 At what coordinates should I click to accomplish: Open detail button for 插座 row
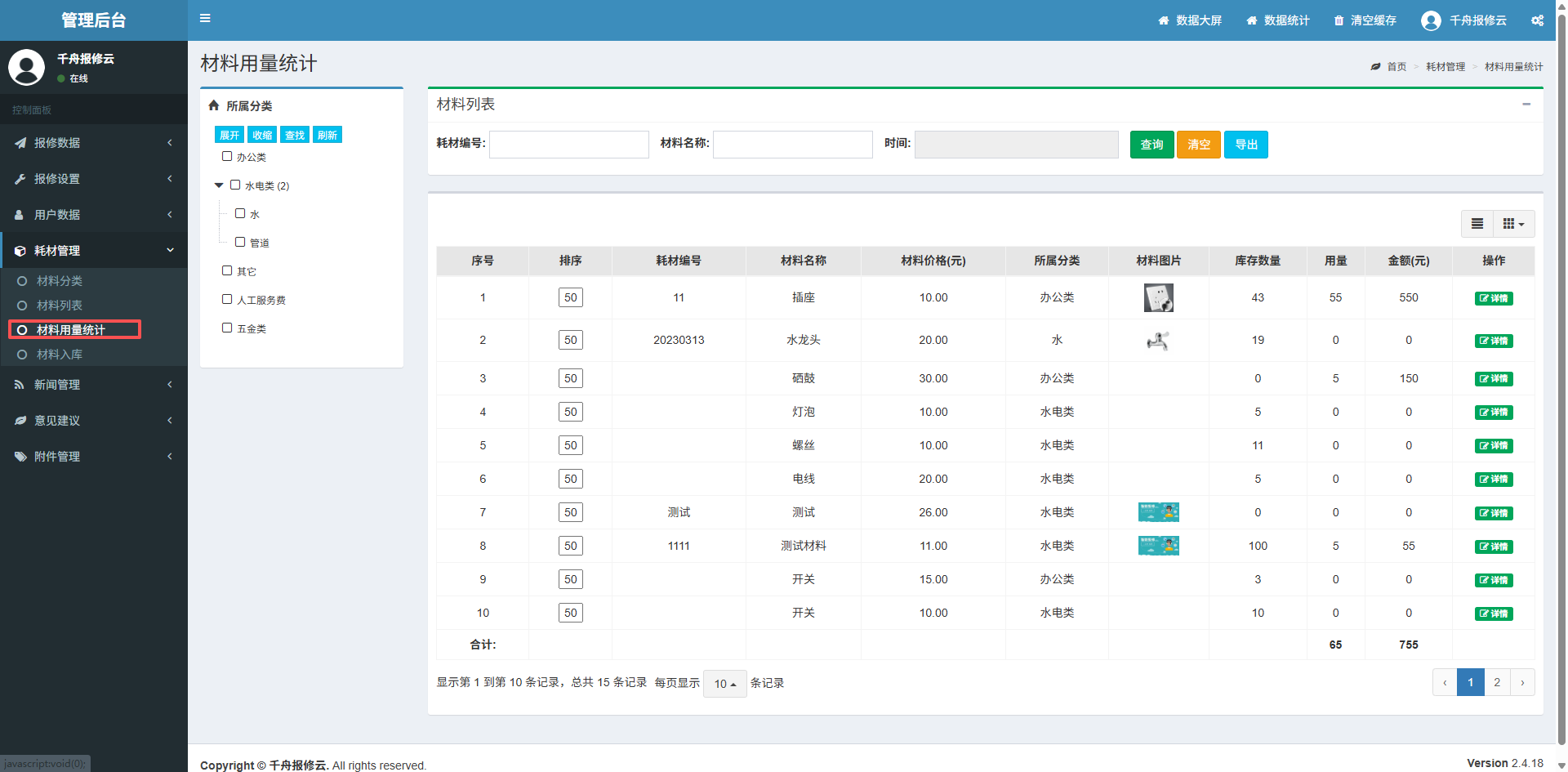click(1494, 298)
